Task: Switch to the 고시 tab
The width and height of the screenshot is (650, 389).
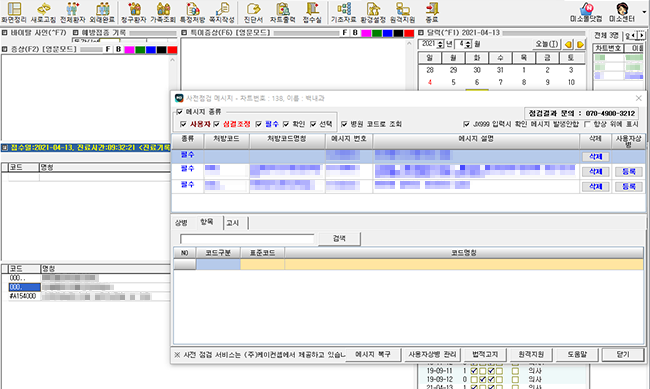Action: click(233, 223)
